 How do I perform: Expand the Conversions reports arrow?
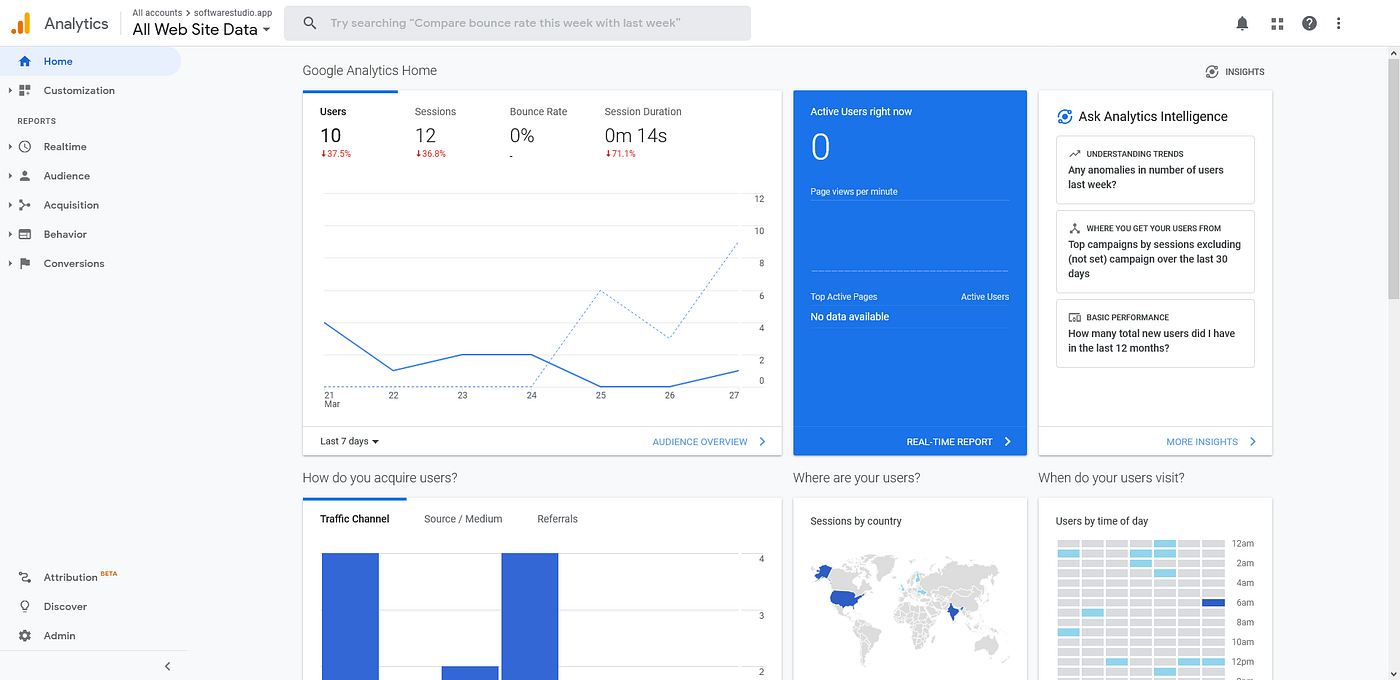[10, 263]
